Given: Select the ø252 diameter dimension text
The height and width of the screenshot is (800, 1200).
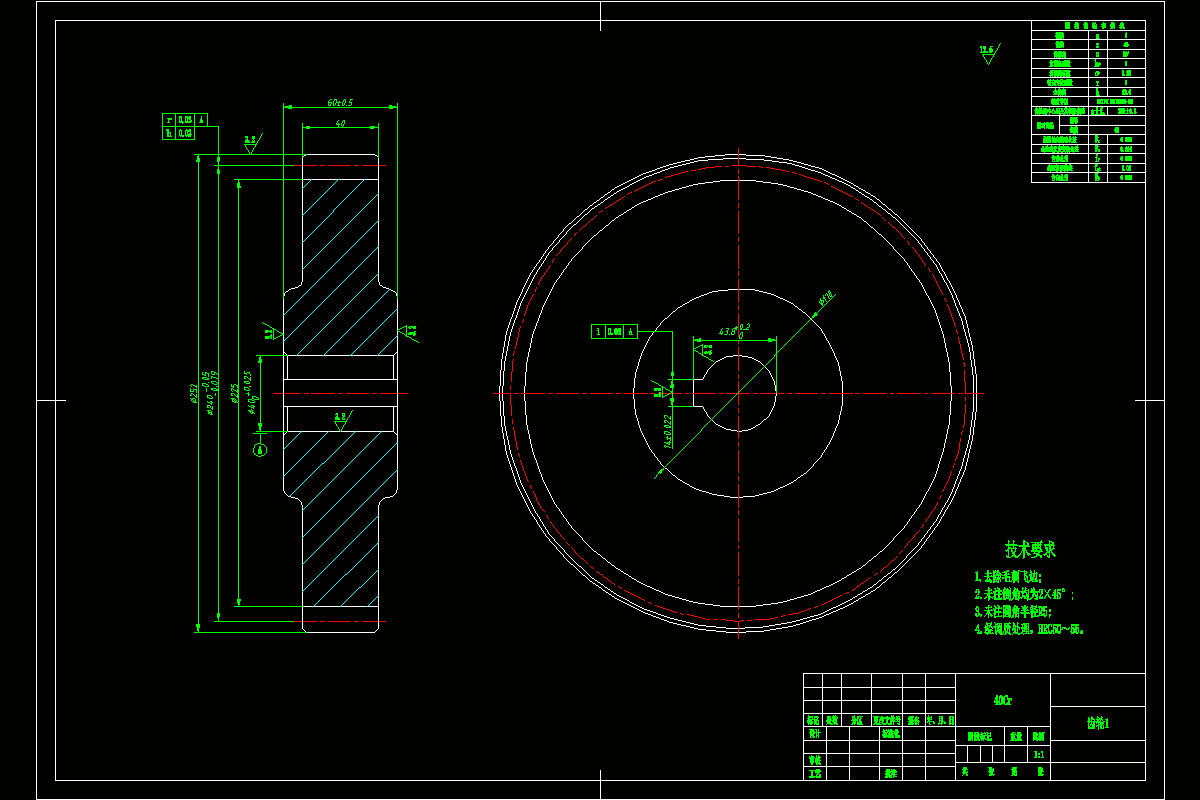Looking at the screenshot, I should [x=194, y=395].
